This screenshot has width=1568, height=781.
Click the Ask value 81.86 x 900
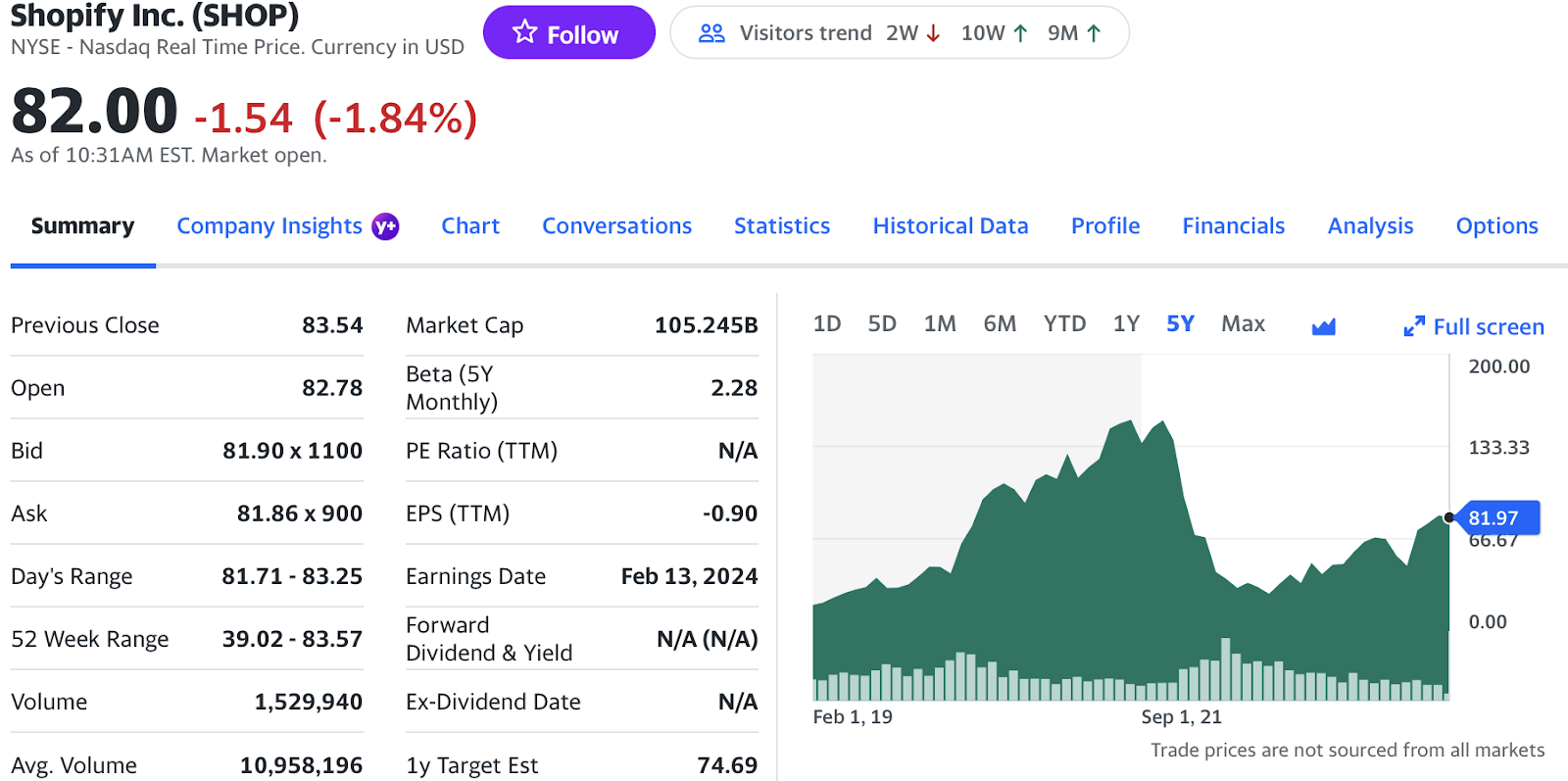tap(300, 513)
